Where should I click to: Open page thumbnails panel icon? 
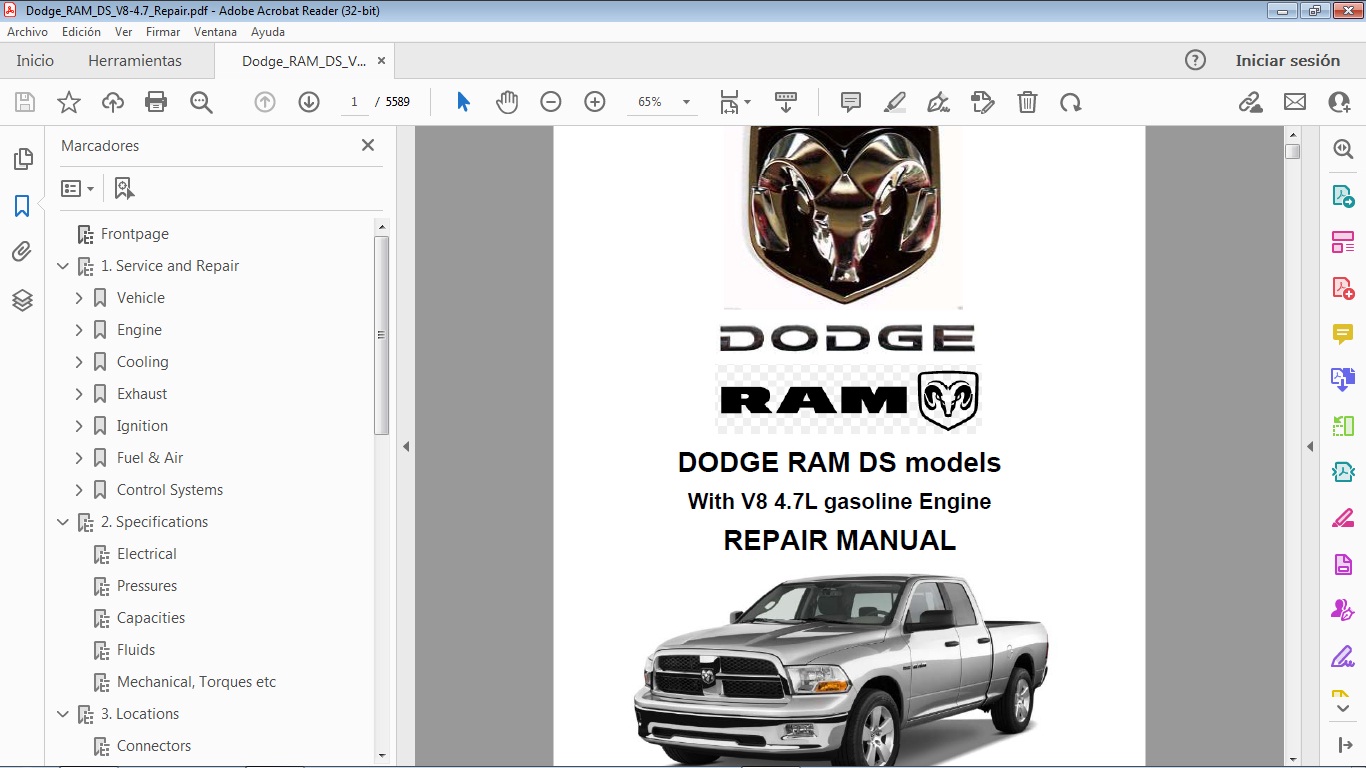point(22,159)
